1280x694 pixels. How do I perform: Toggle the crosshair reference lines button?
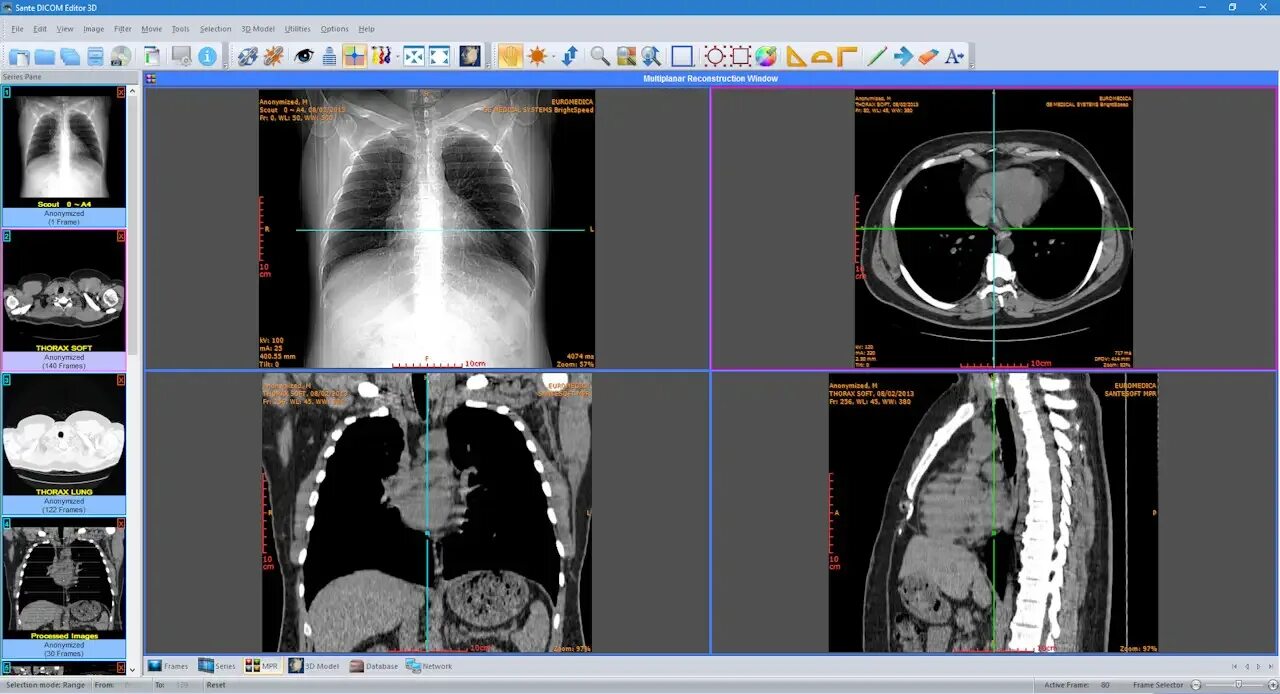click(x=355, y=56)
